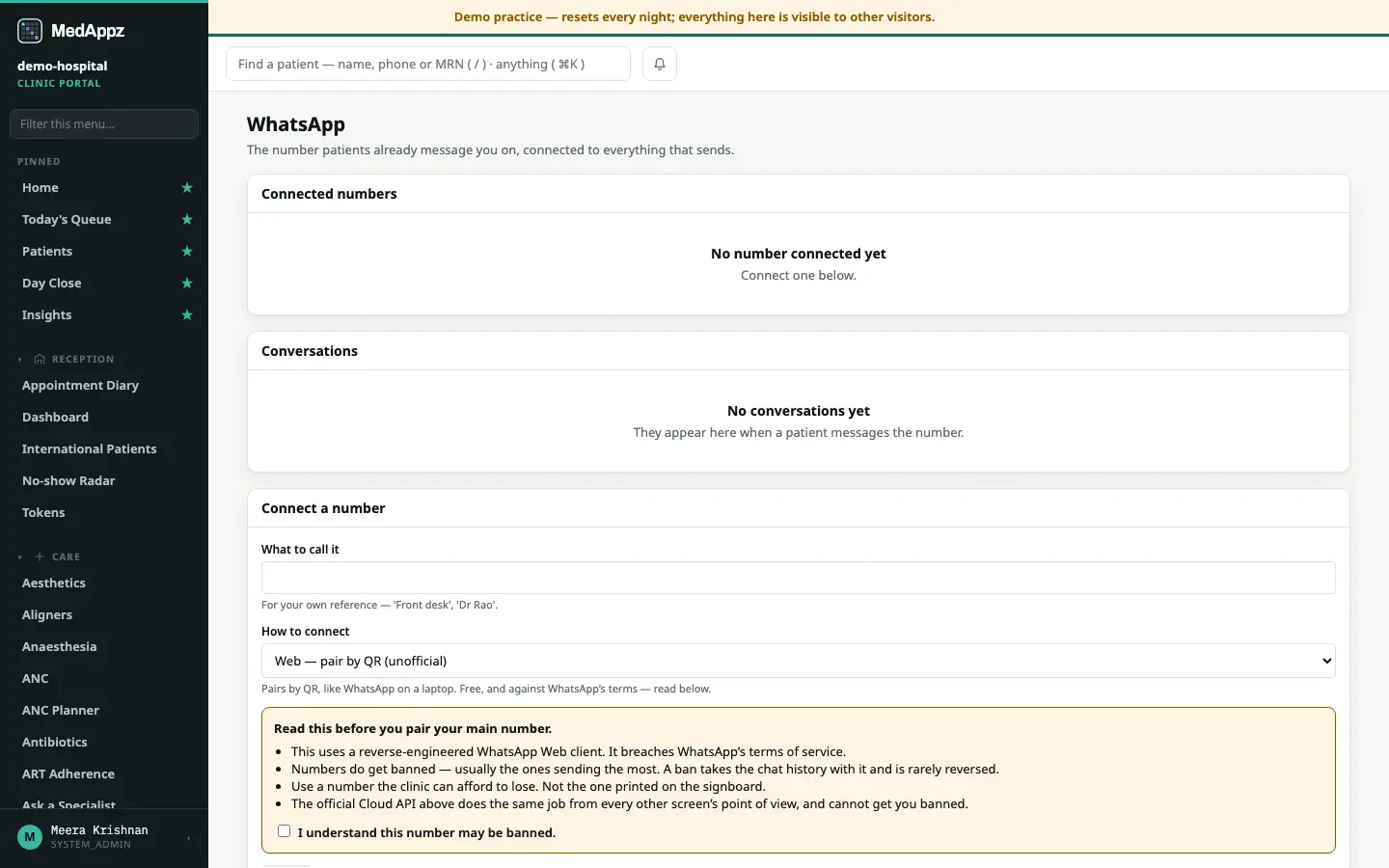The width and height of the screenshot is (1389, 868).
Task: Click the 'Connect a number' heading
Action: point(323,508)
